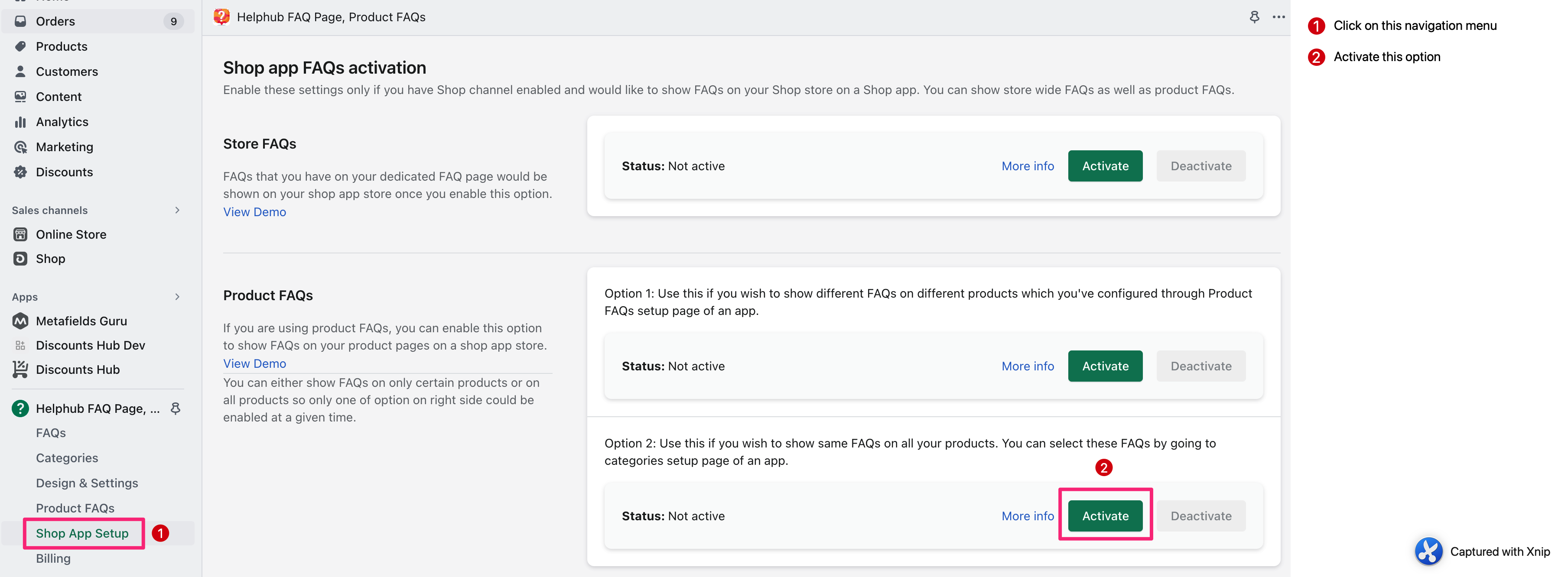Viewport: 1568px width, 577px height.
Task: Select Product FAQs in sidebar submenu
Action: click(75, 508)
